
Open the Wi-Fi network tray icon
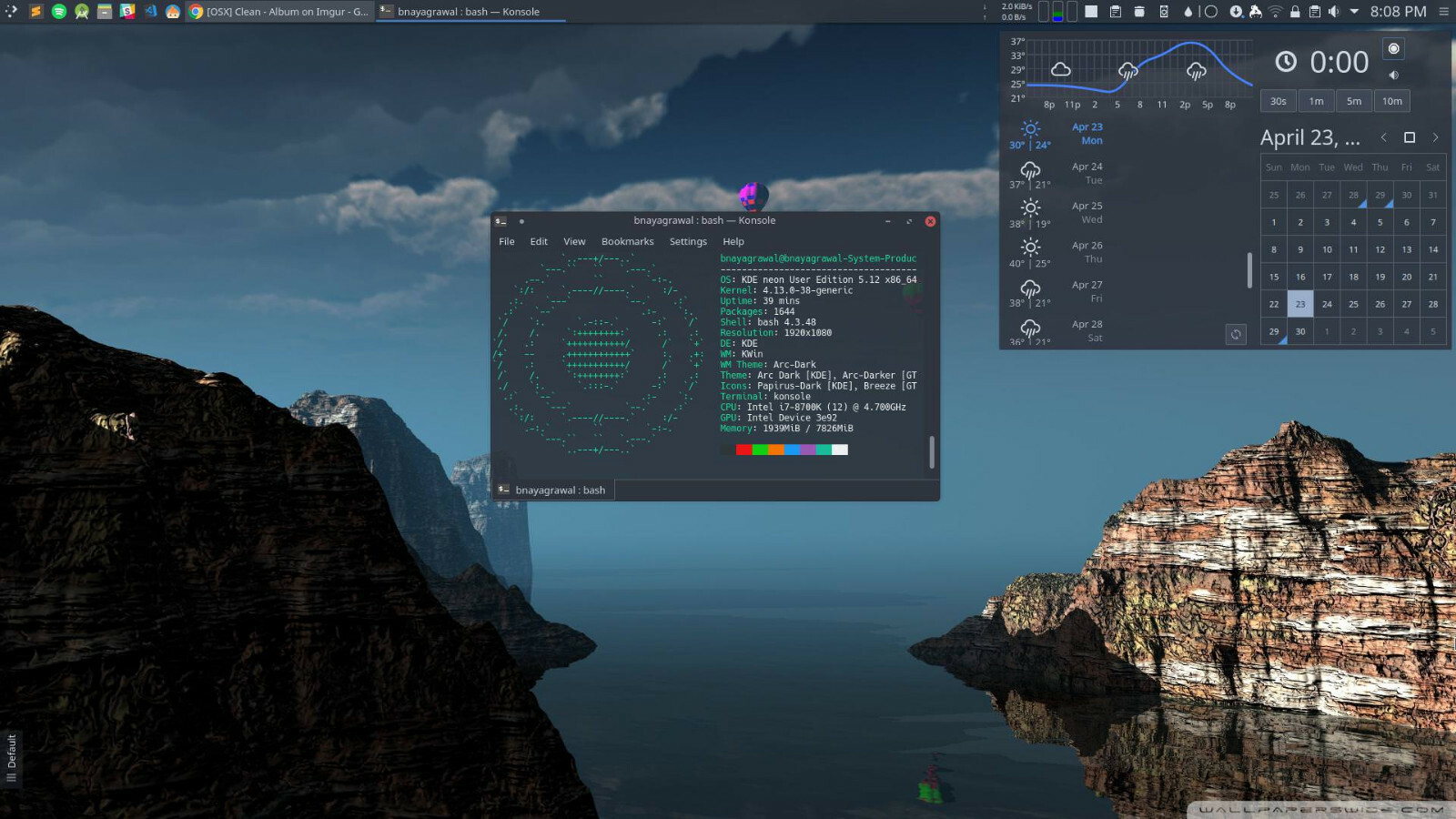(1276, 11)
